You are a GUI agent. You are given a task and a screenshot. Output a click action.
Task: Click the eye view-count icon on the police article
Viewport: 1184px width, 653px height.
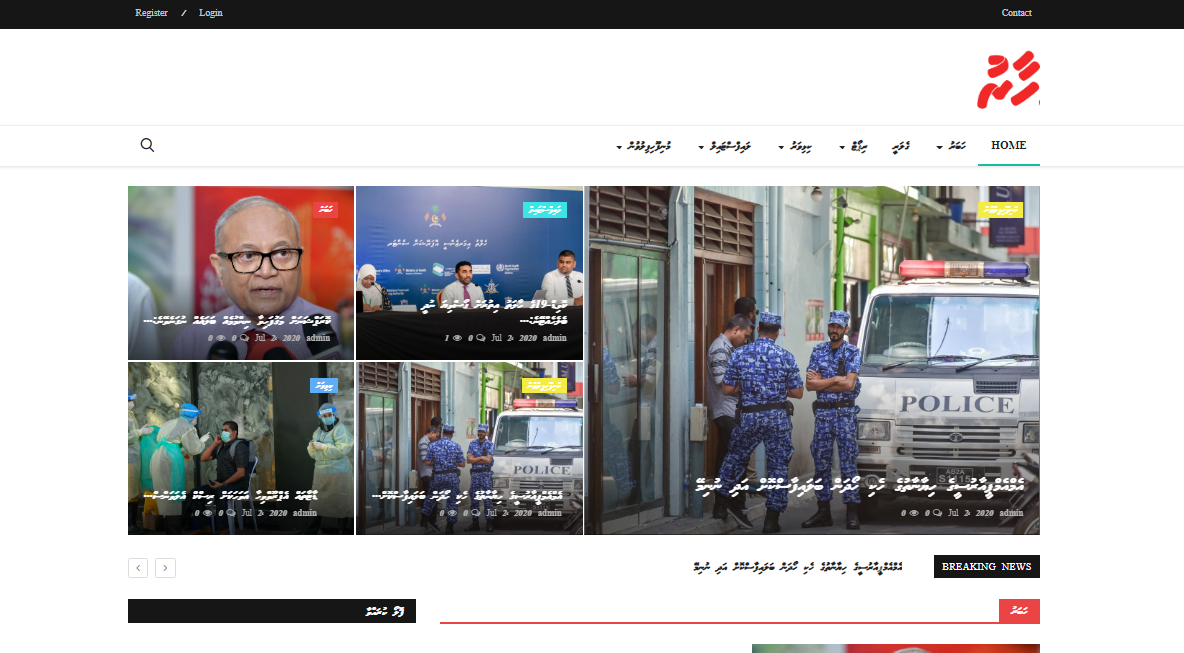452,513
